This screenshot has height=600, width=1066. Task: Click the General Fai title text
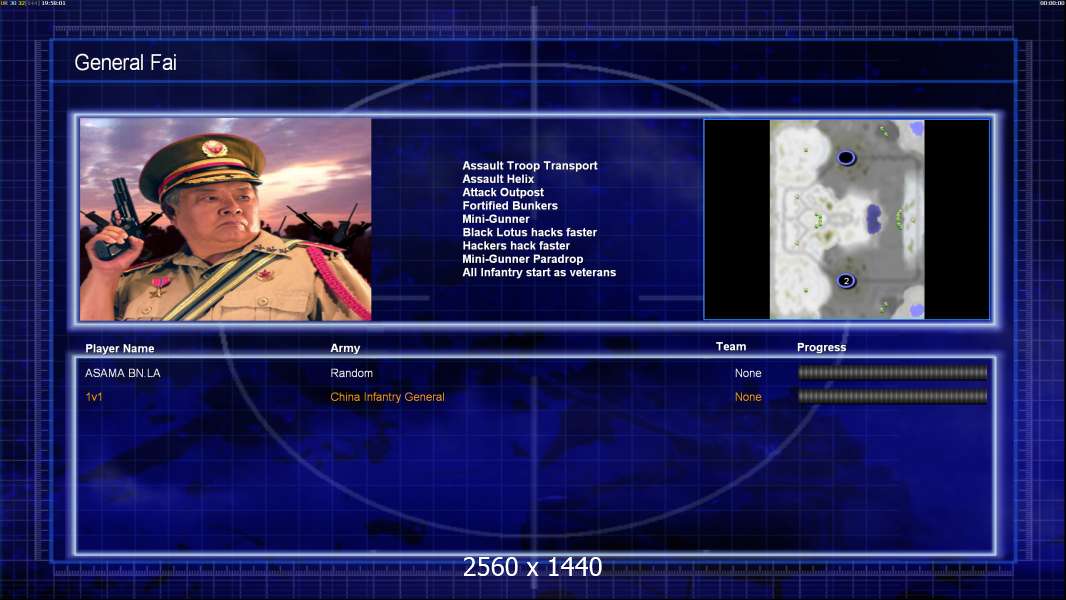(x=125, y=63)
